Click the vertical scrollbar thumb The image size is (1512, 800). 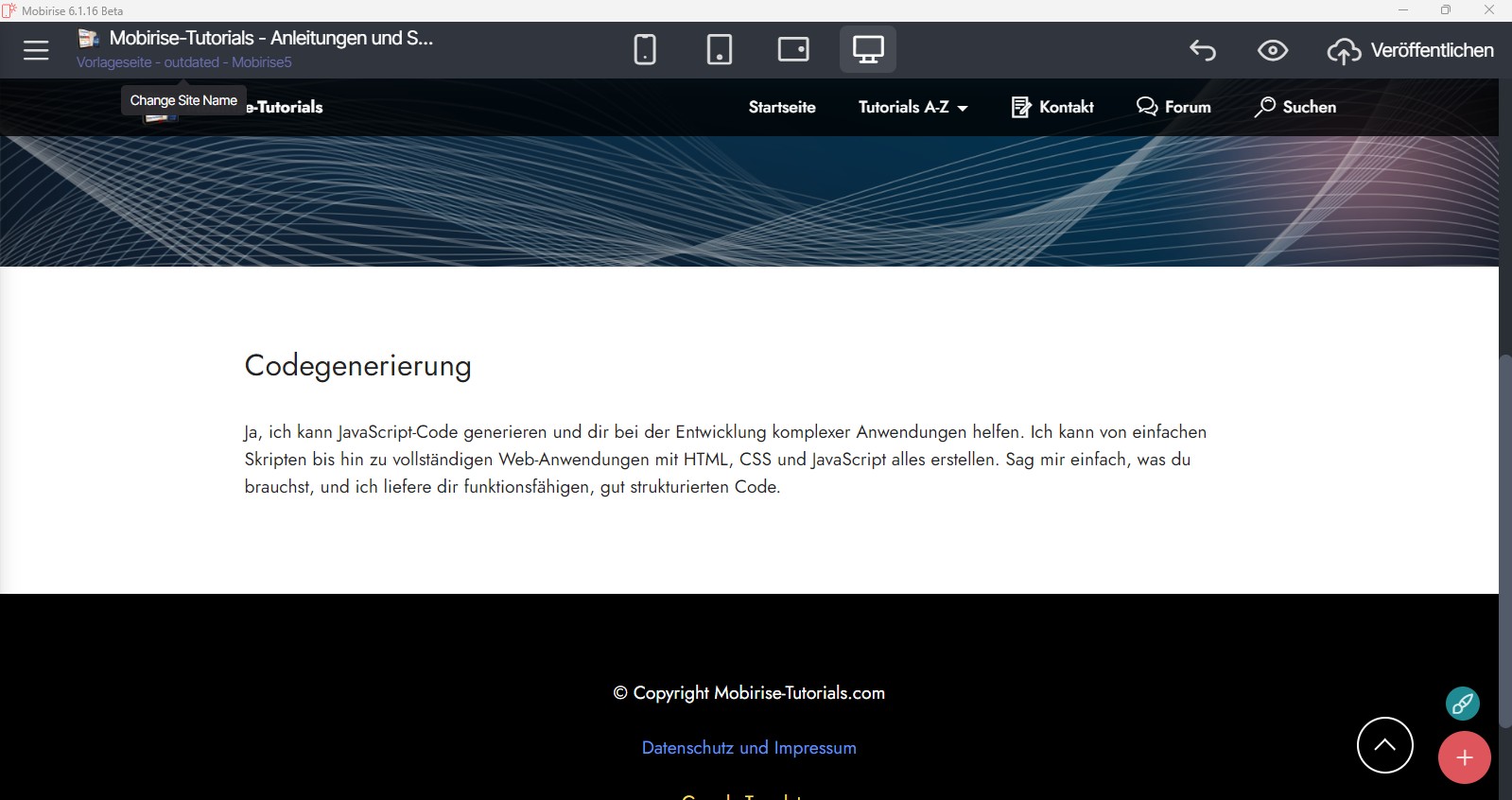pos(1505,539)
